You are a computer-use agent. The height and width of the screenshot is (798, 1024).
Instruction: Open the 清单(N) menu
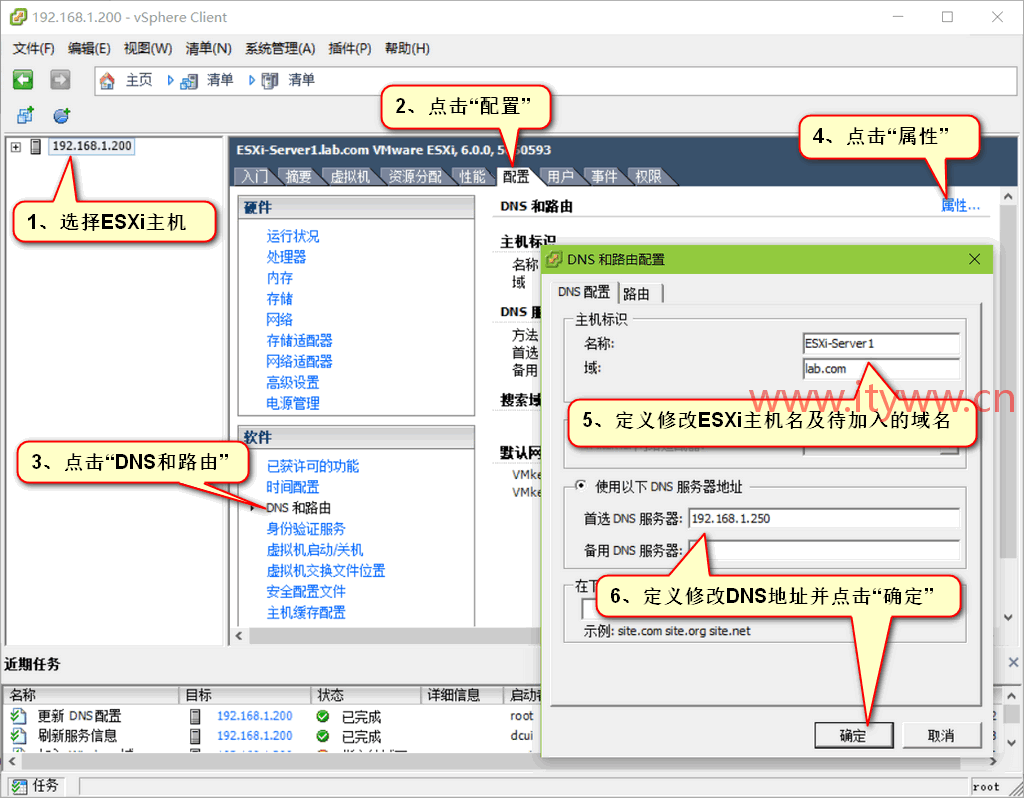click(208, 48)
